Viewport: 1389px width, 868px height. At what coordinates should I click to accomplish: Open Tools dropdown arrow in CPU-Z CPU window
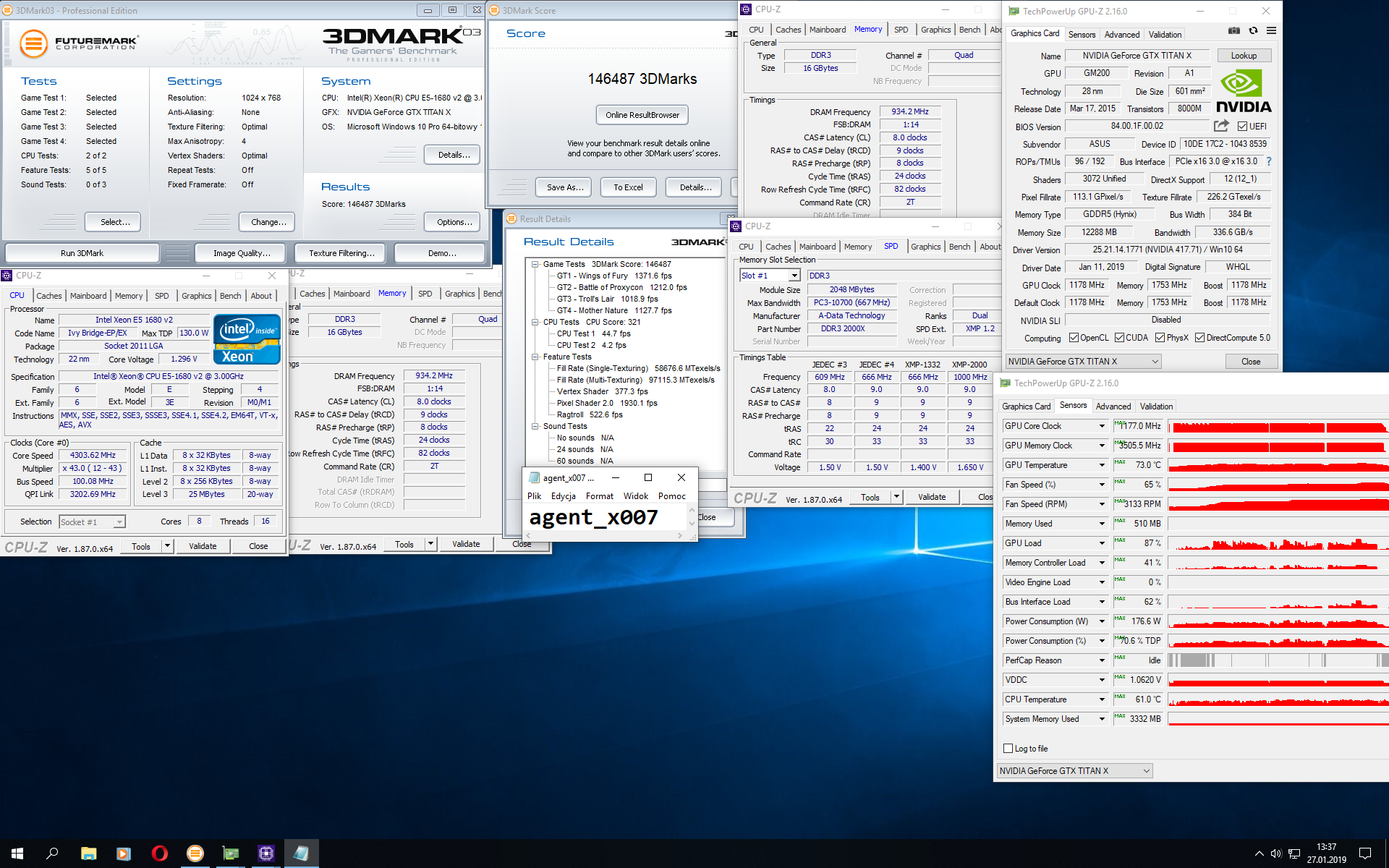point(167,546)
